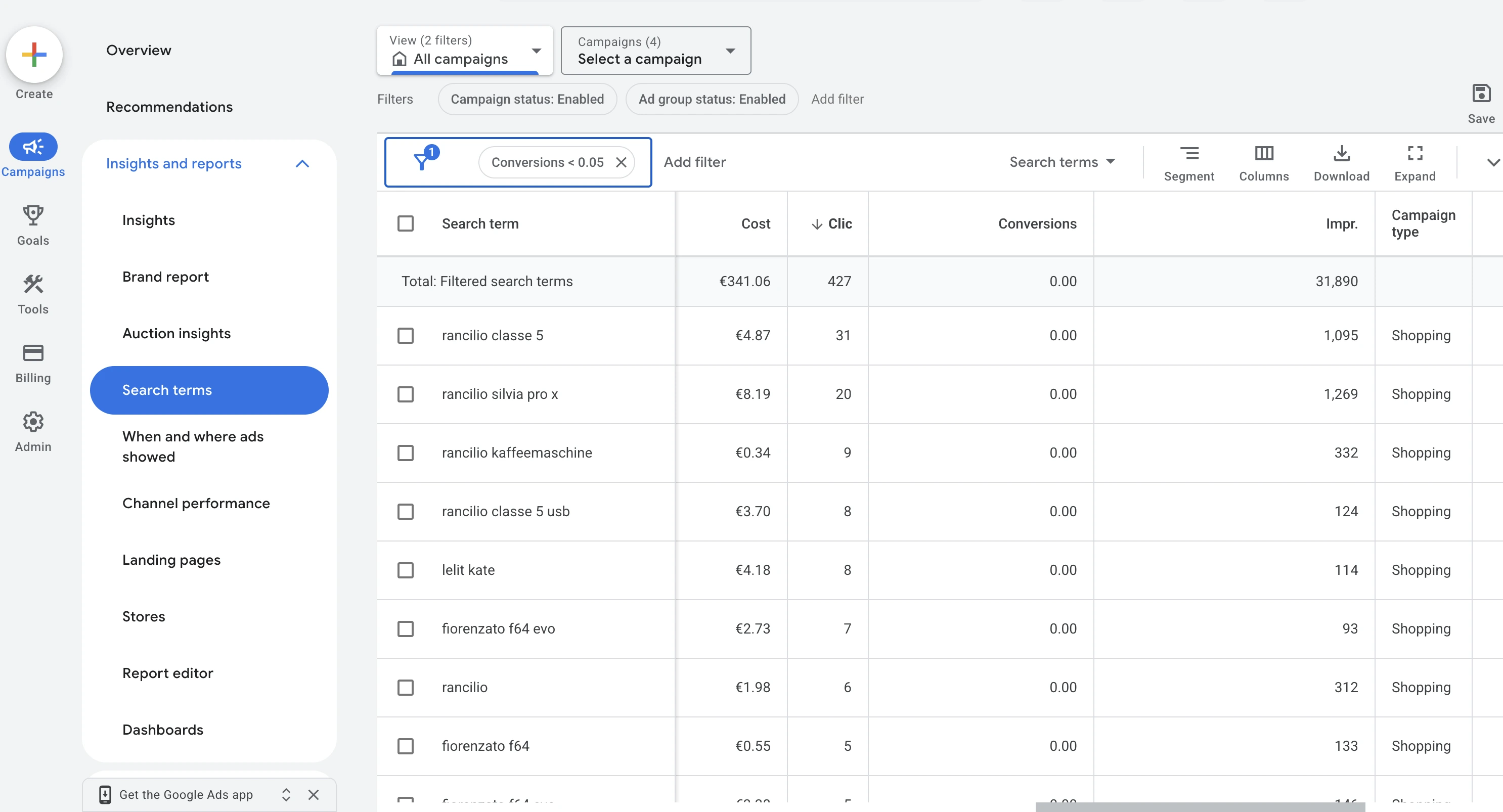Check the rancilio row checkbox
This screenshot has width=1503, height=812.
tap(406, 687)
